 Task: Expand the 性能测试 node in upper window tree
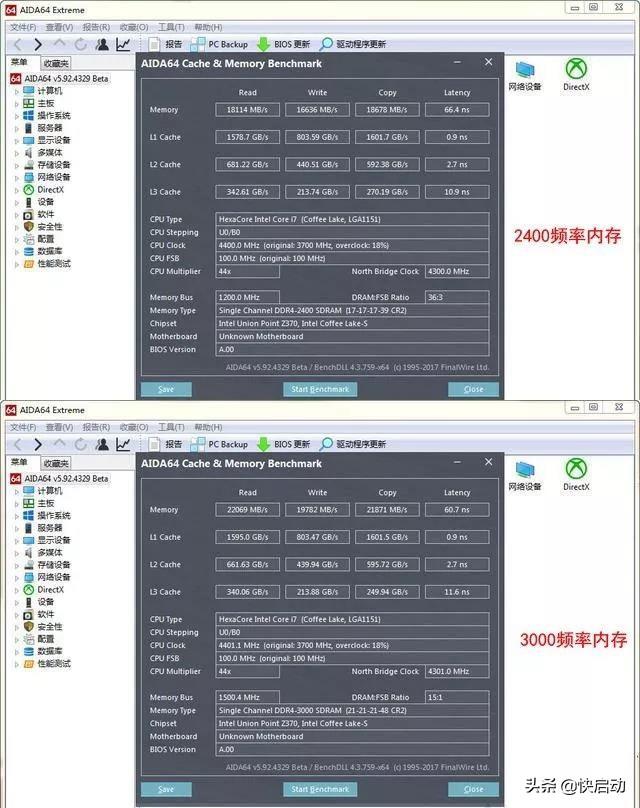tap(16, 264)
